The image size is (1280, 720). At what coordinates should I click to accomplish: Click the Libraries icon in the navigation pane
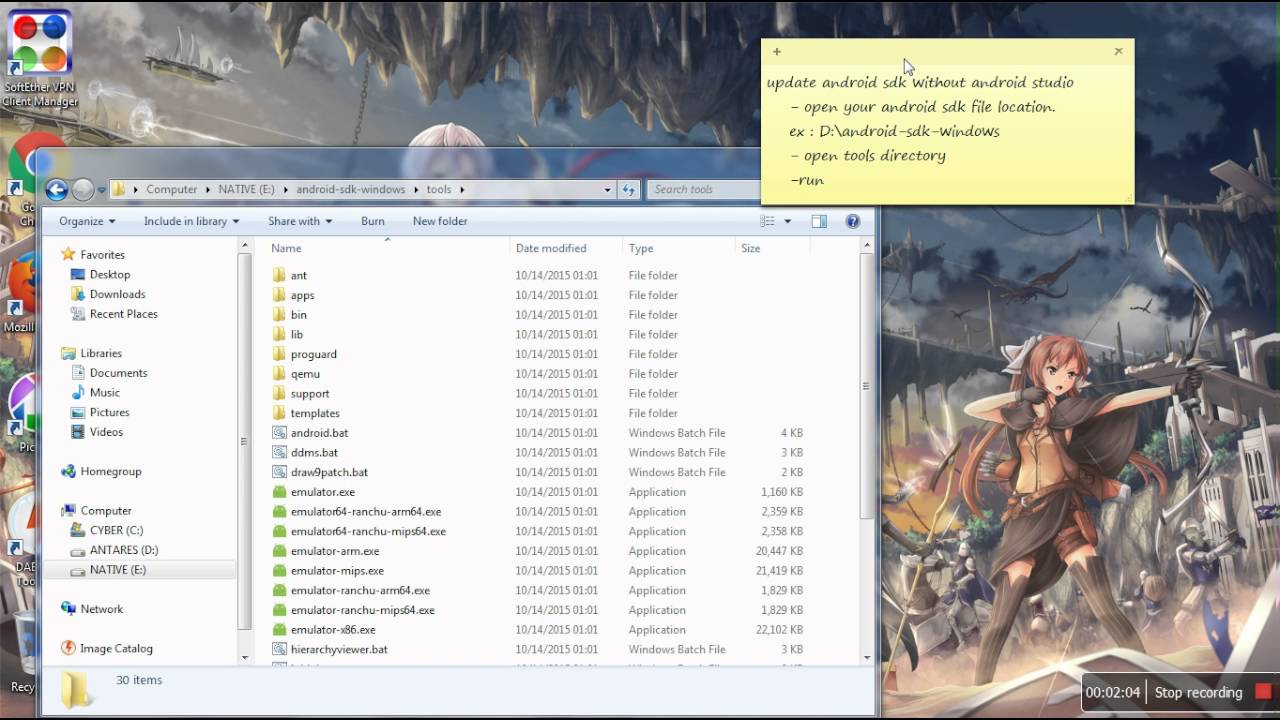point(68,353)
